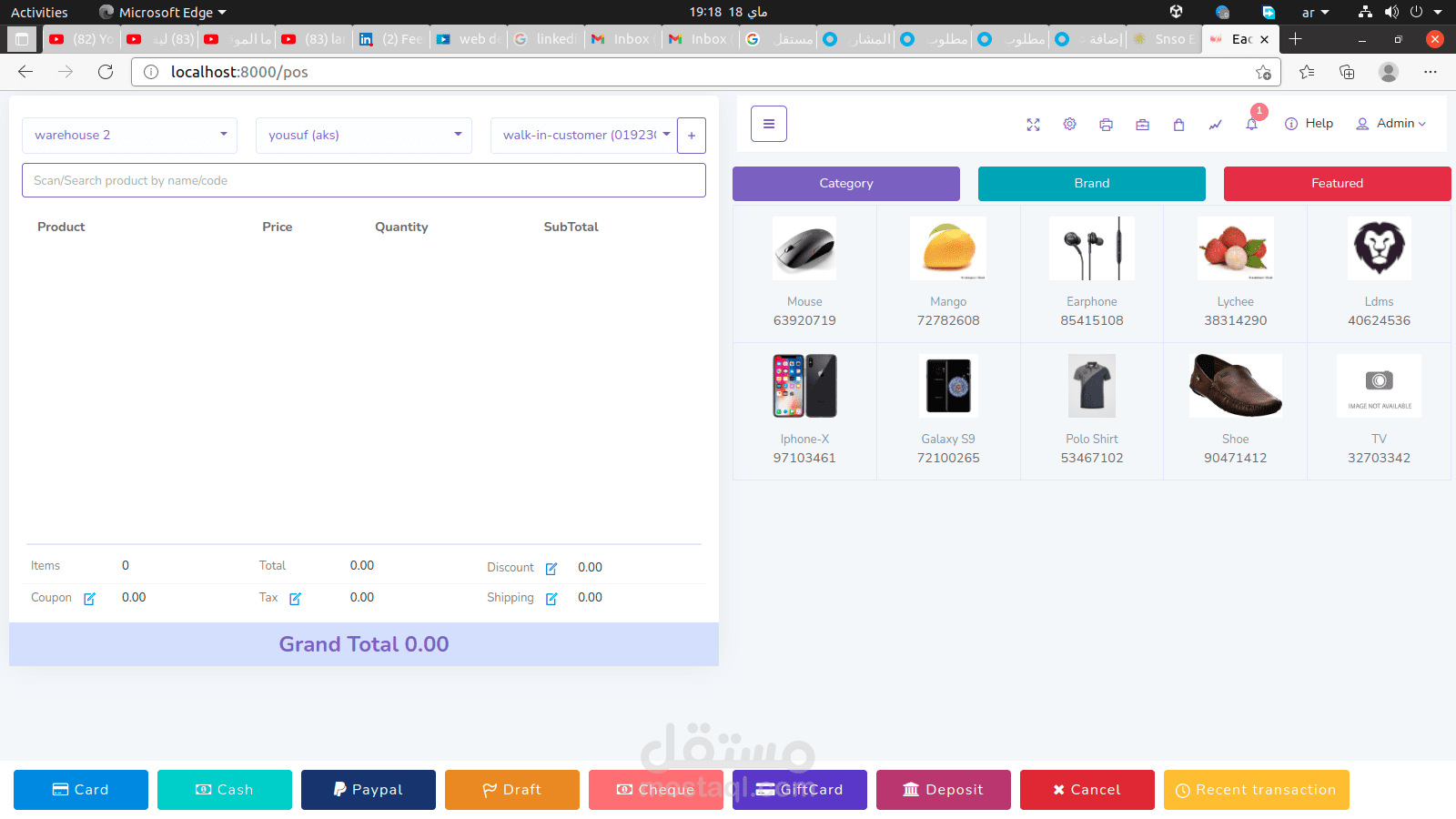
Task: Select the Iphone-X product
Action: click(804, 410)
